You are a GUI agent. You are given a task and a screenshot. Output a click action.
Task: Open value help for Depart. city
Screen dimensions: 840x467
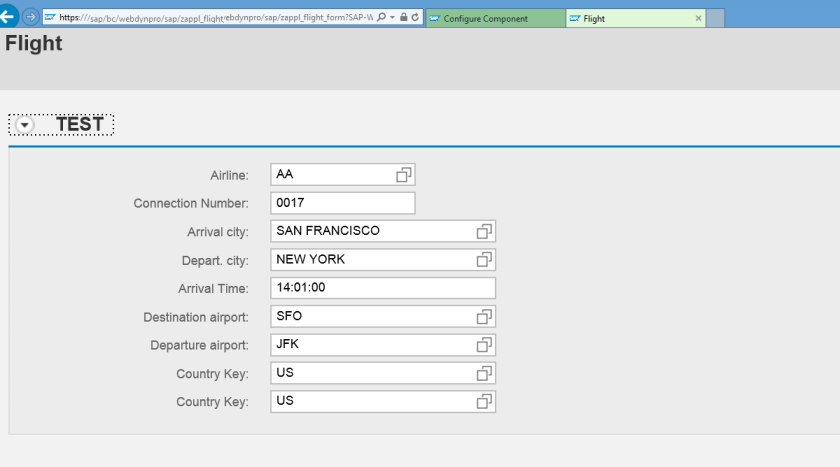(484, 259)
